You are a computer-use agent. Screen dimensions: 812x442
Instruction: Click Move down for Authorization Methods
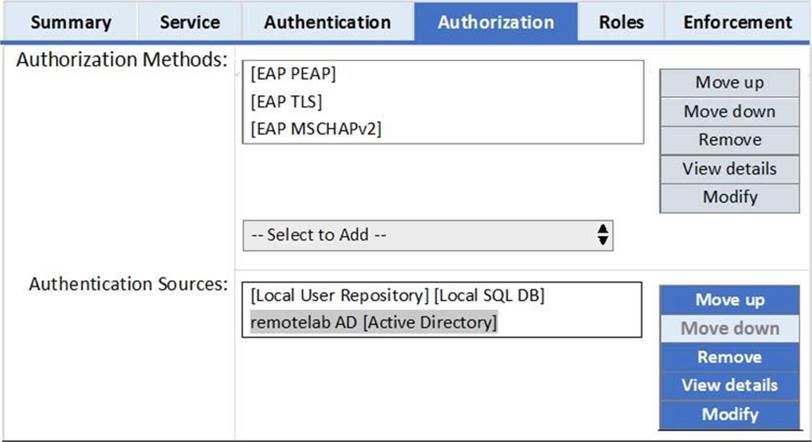tap(729, 111)
